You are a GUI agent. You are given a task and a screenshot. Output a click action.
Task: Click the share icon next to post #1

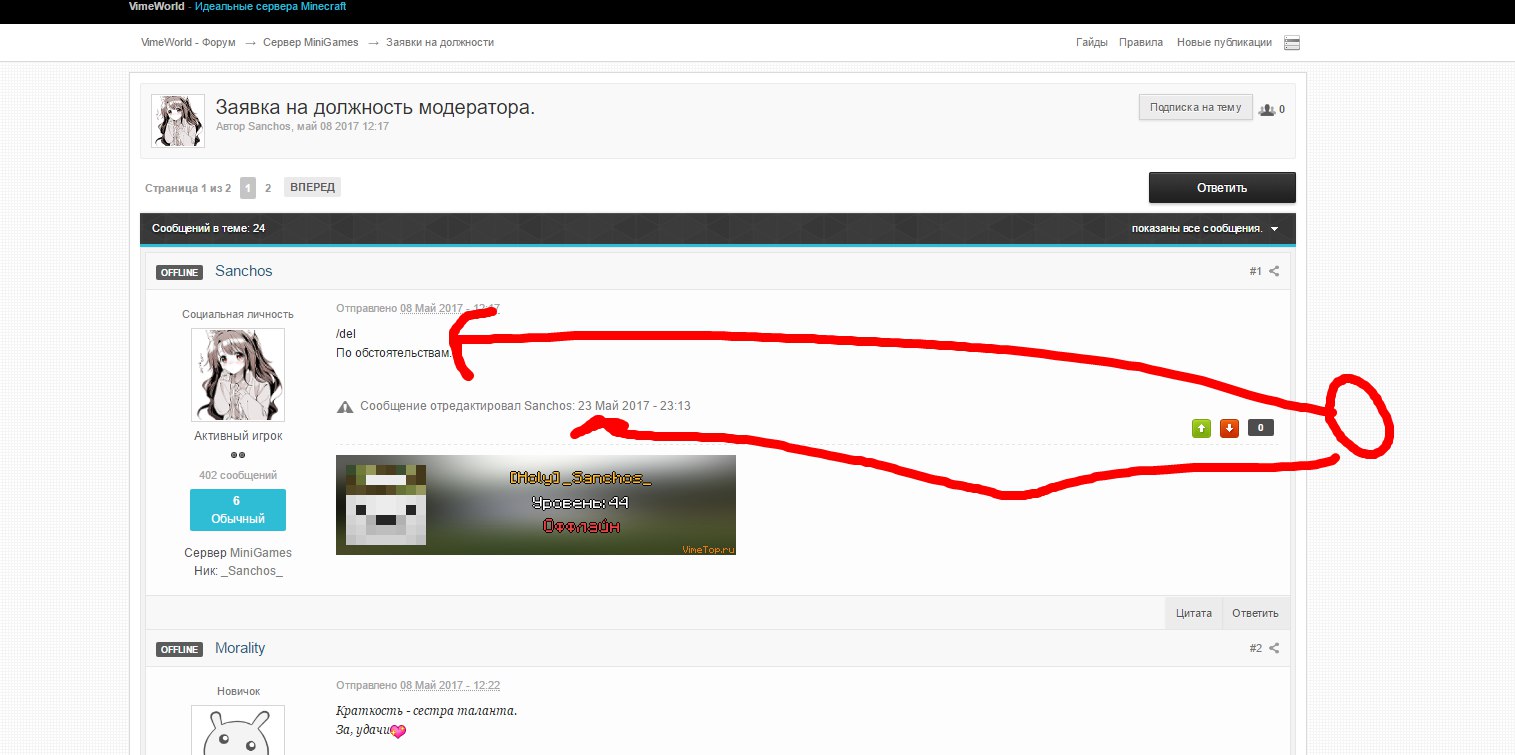coord(1274,271)
